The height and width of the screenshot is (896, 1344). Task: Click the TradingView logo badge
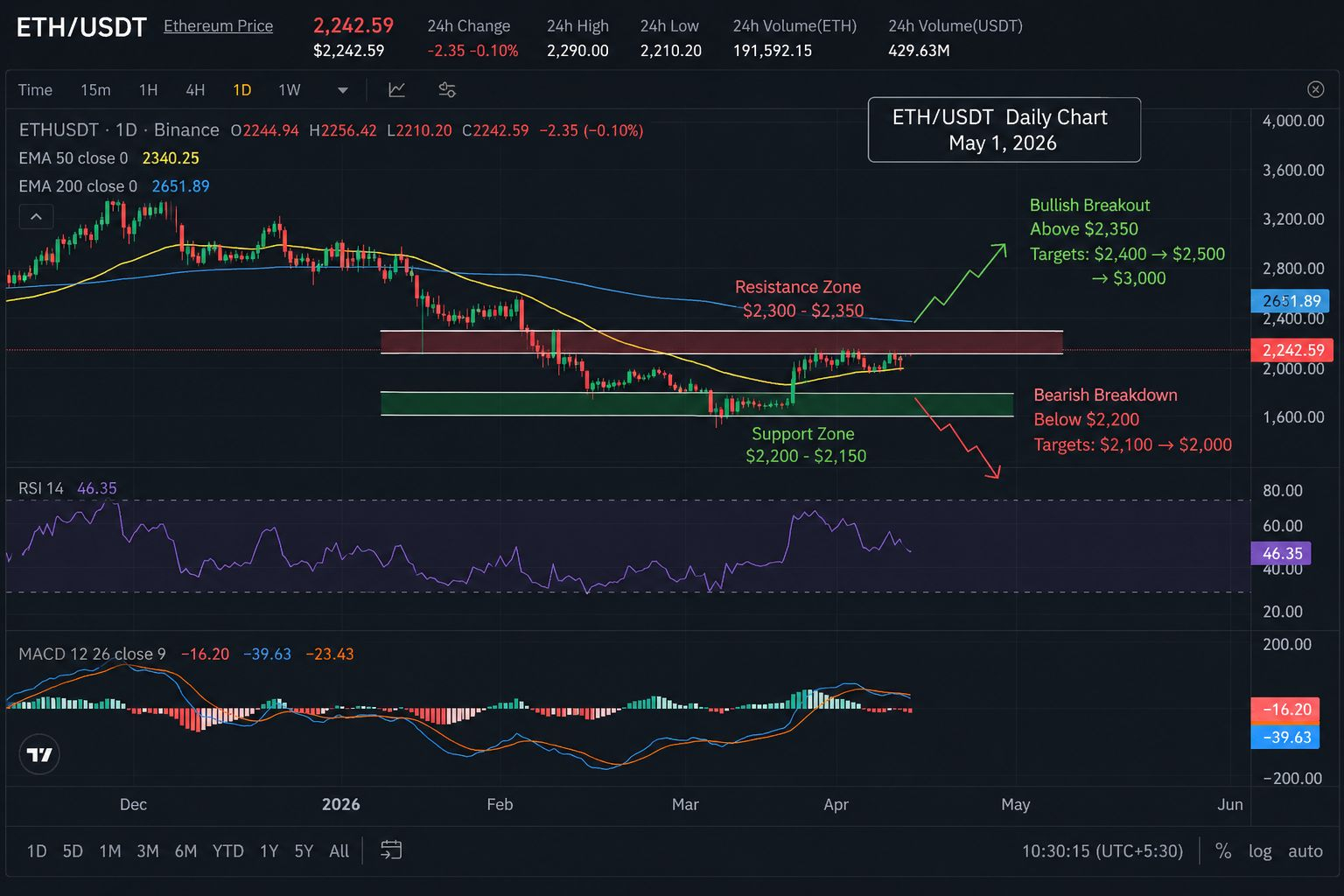[39, 754]
